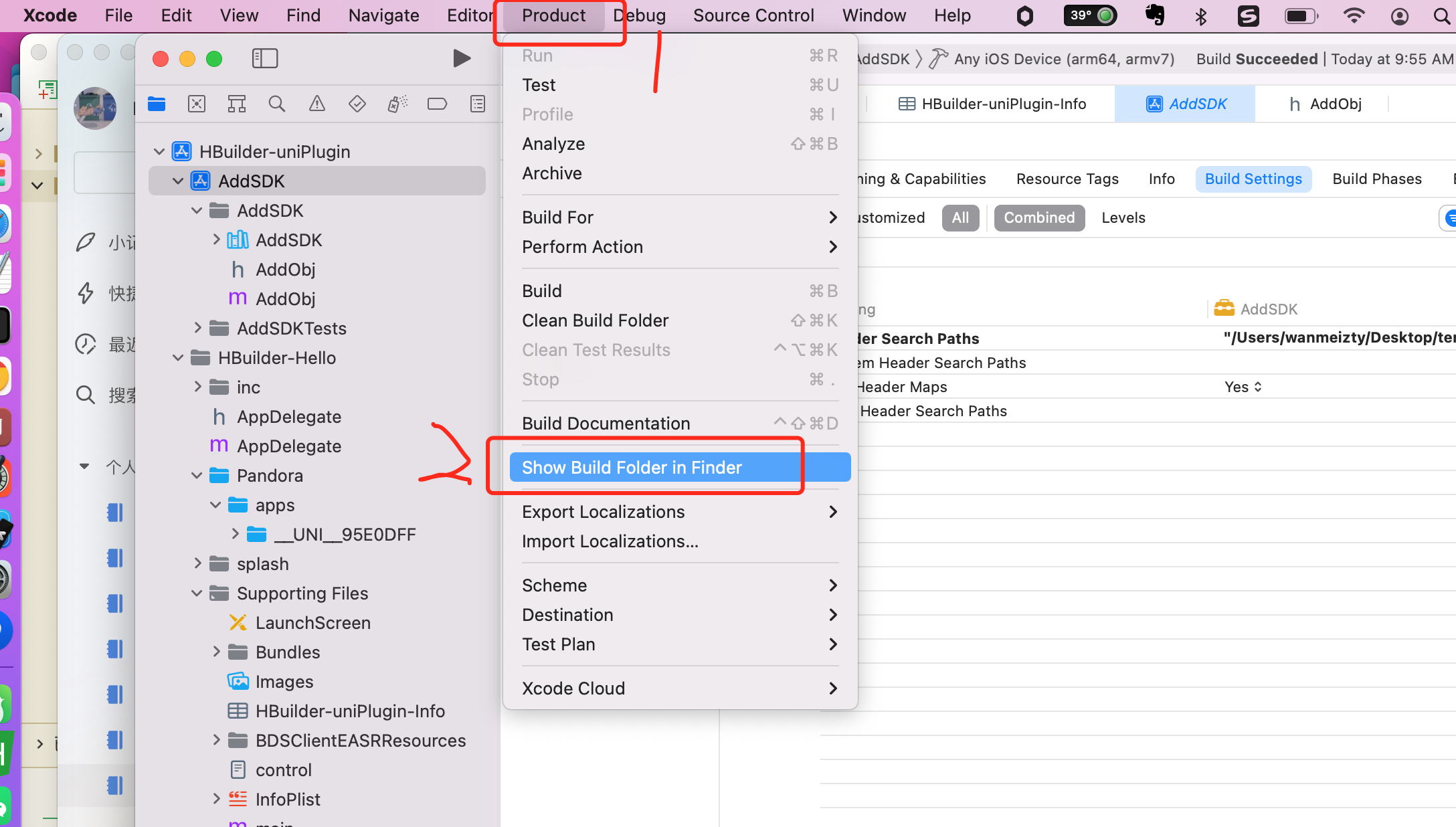Open the Build For submenu
Image resolution: width=1456 pixels, height=827 pixels.
tap(680, 217)
